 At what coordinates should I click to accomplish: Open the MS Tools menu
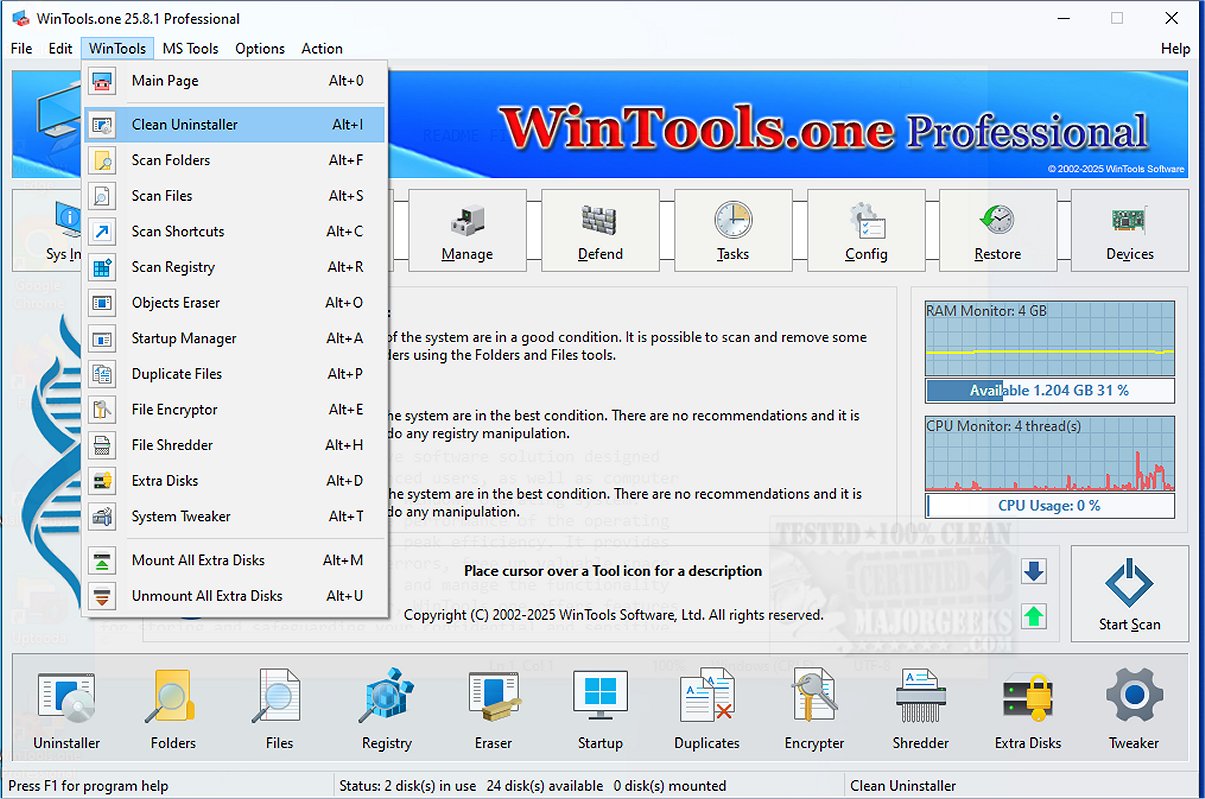tap(190, 48)
